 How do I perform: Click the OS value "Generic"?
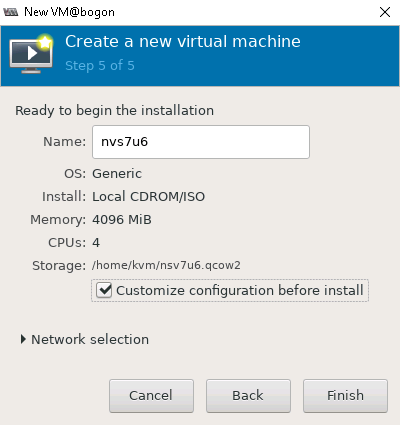117,174
